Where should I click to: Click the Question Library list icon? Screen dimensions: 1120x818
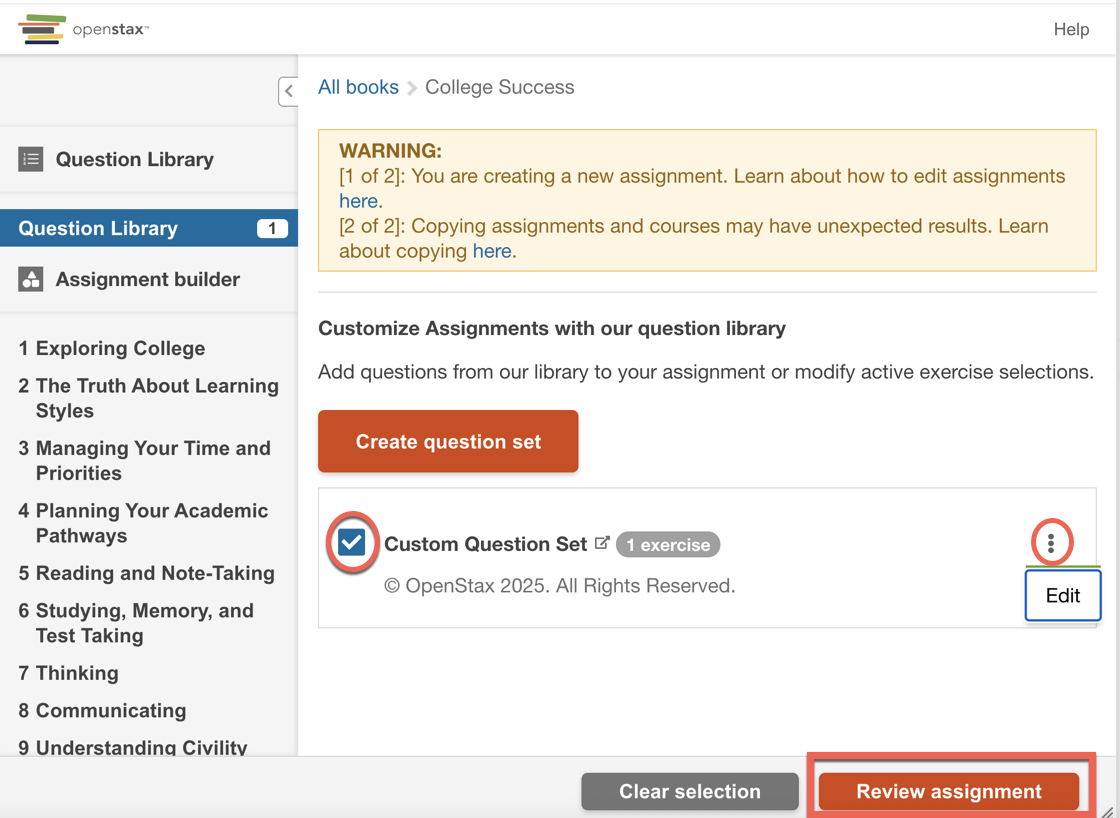click(x=31, y=159)
